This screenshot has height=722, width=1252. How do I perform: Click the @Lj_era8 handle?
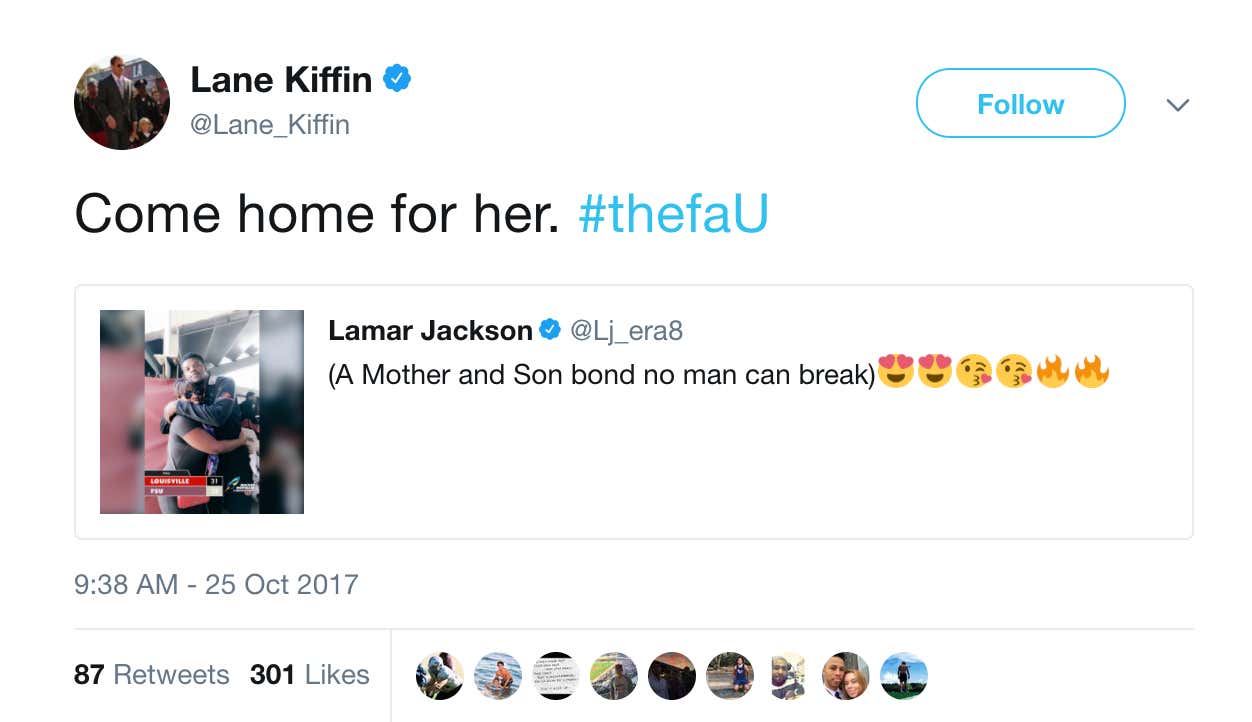(626, 331)
